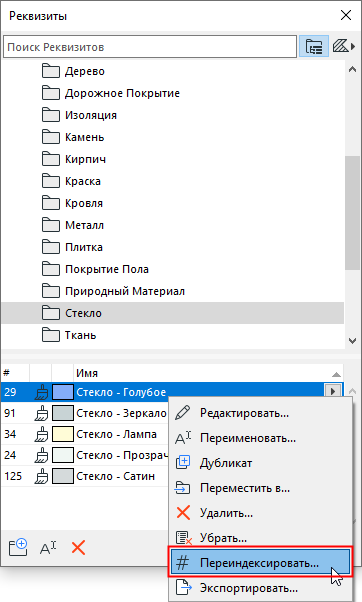Image resolution: width=362 pixels, height=602 pixels.
Task: Select the Краска folder
Action: click(x=172, y=181)
